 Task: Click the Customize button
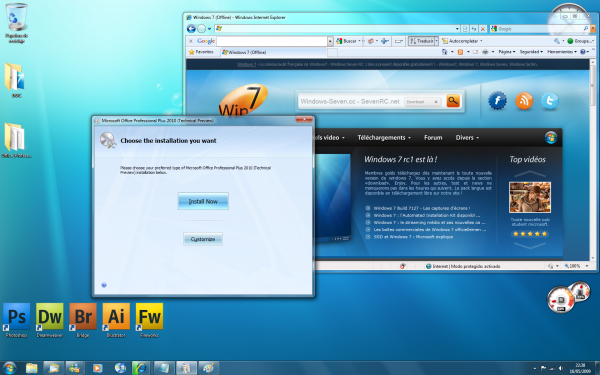pos(203,239)
